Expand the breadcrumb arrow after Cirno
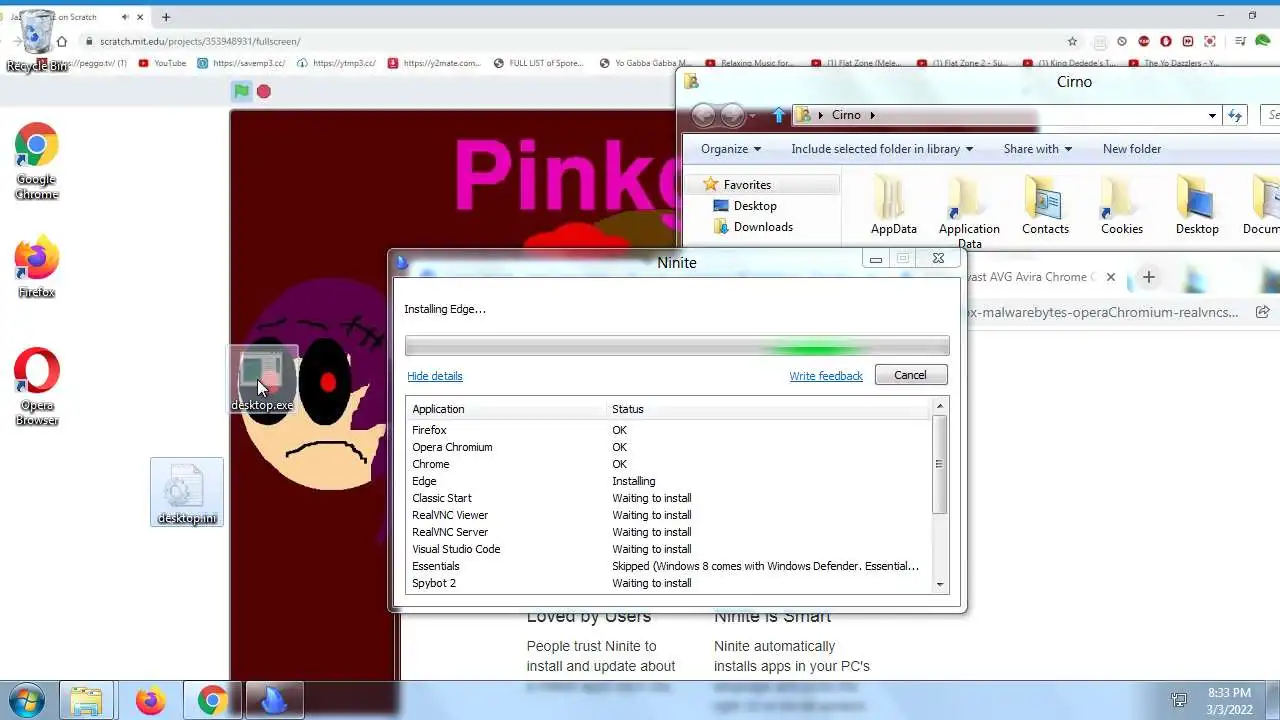Screen dimensions: 1280x720 (x=872, y=115)
